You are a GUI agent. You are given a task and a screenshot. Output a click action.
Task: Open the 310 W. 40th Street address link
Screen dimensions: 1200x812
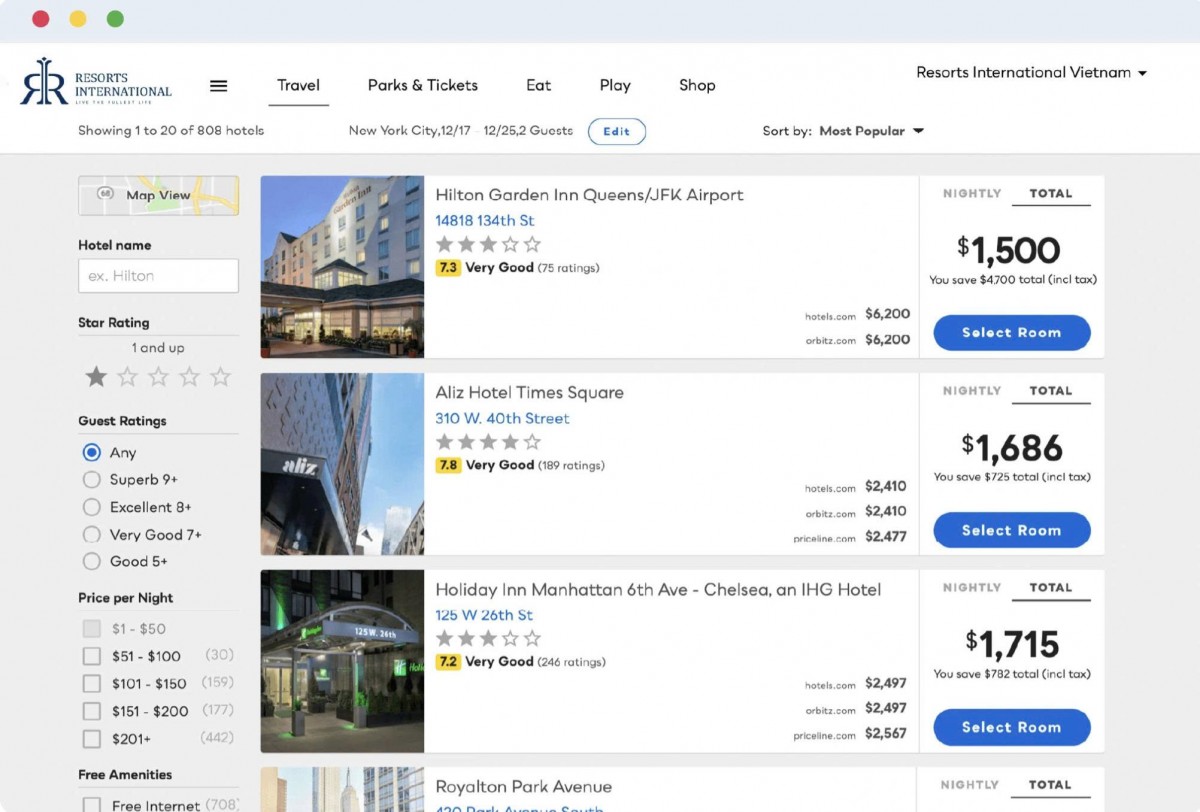pyautogui.click(x=502, y=418)
